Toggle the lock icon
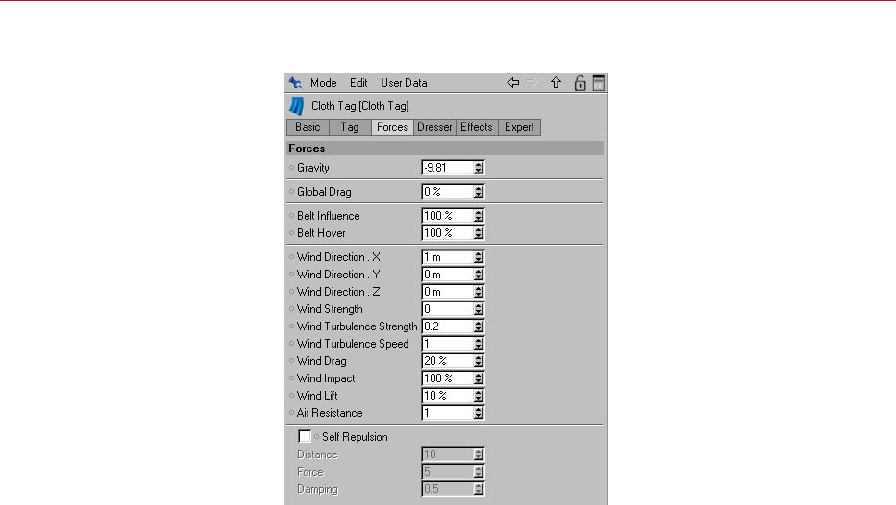The height and width of the screenshot is (505, 896). [580, 83]
